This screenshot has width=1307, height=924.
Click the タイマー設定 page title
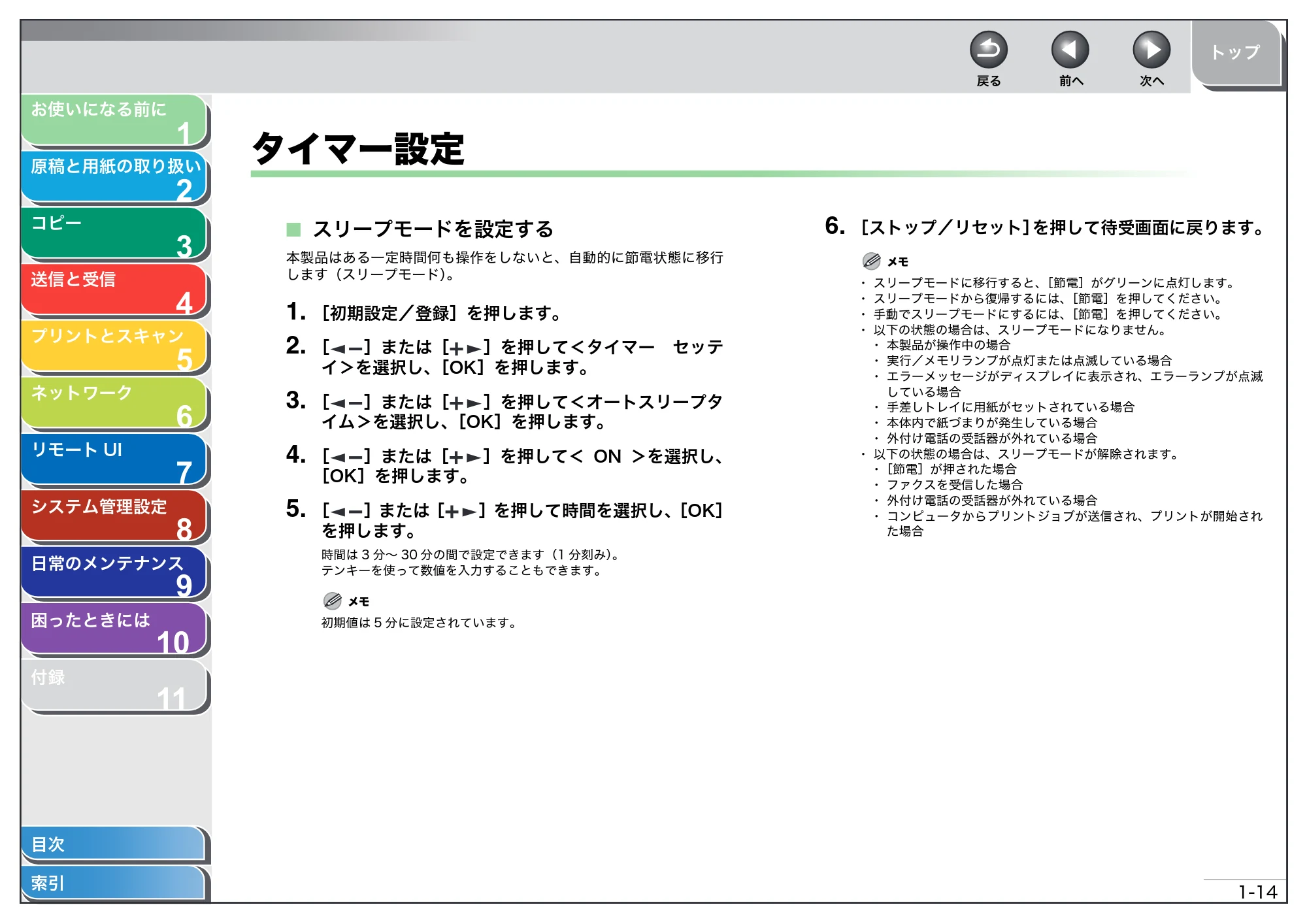coord(358,149)
